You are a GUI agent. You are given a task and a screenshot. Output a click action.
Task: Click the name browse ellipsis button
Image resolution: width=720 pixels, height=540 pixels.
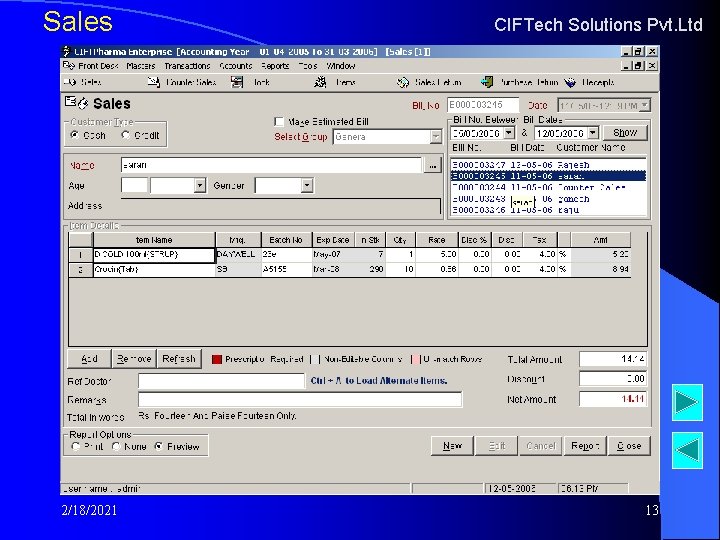tap(433, 165)
